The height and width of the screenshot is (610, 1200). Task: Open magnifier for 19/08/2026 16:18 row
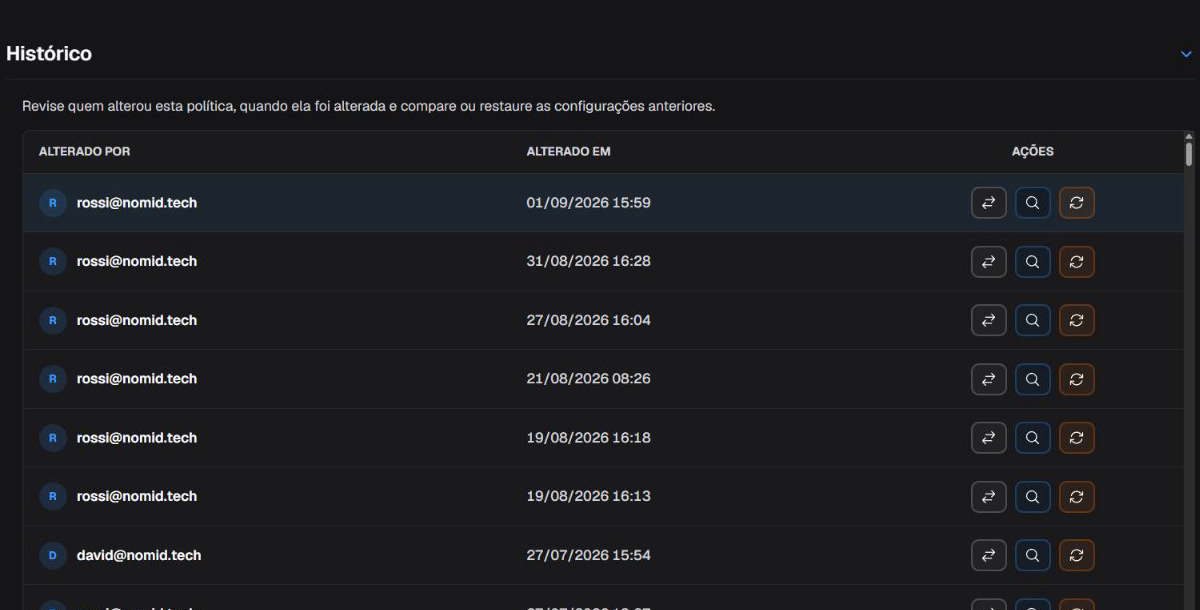[x=1033, y=438]
